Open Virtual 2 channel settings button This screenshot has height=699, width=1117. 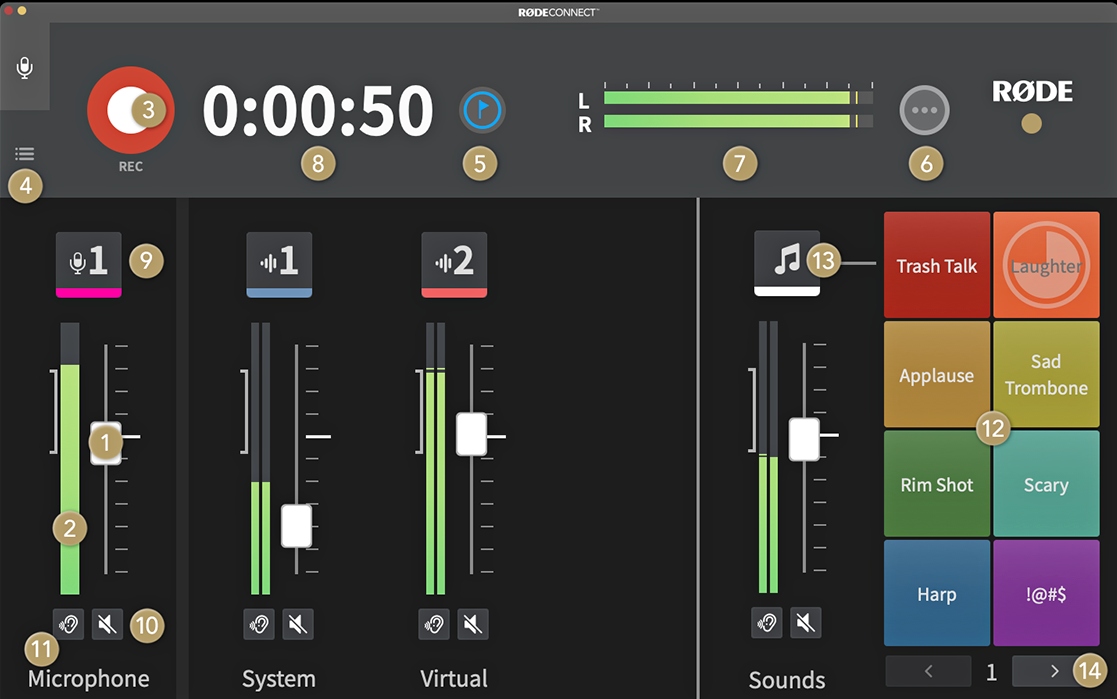tap(454, 262)
